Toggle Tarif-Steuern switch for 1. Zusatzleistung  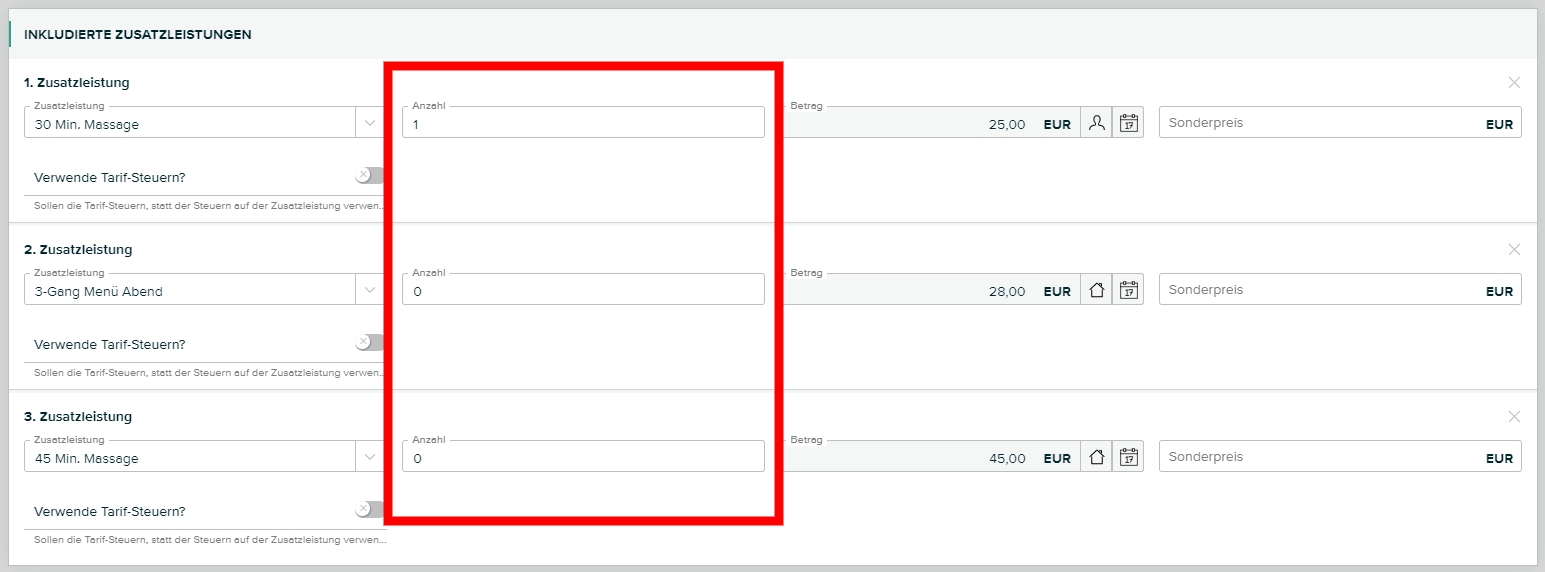(x=369, y=176)
